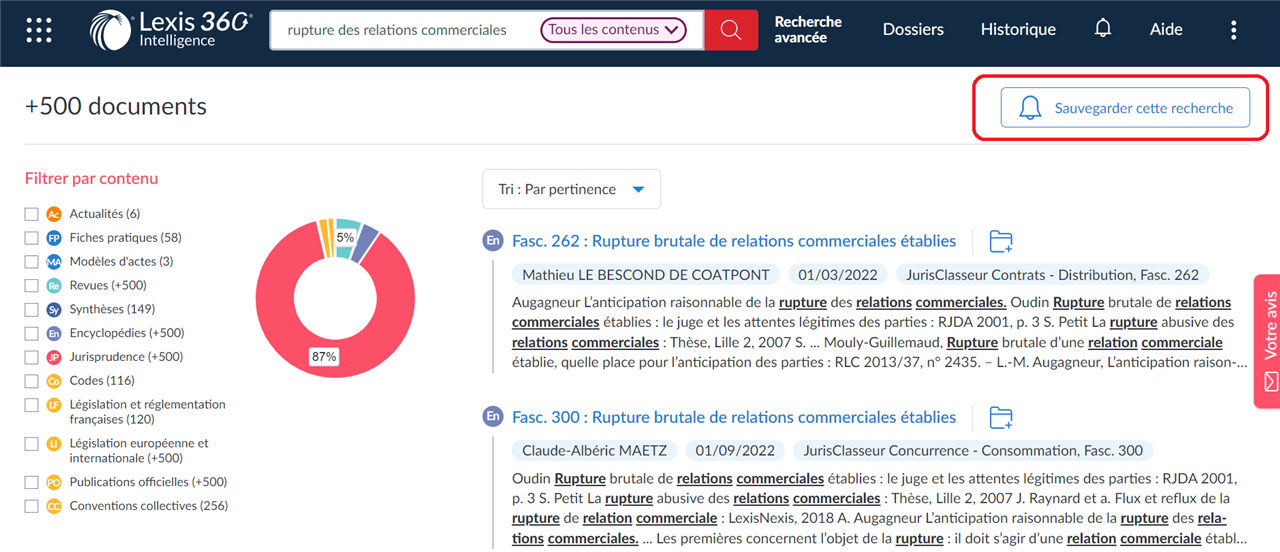Check the Conventions collectives (256) filter
1280x552 pixels.
[x=32, y=506]
